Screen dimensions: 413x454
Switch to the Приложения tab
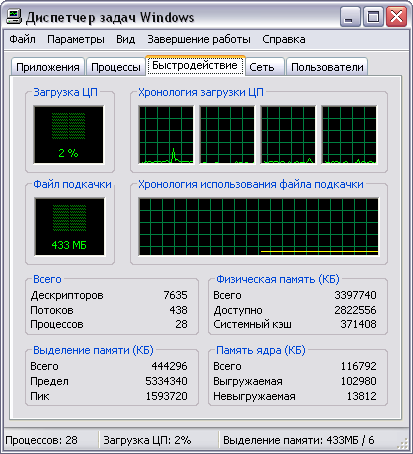pyautogui.click(x=48, y=67)
